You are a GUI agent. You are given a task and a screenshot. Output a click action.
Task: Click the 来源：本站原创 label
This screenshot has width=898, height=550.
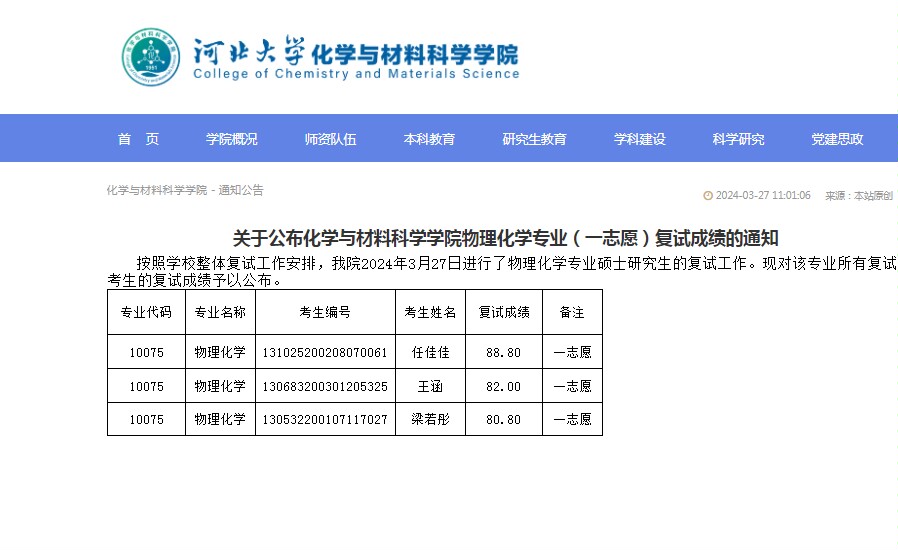858,196
